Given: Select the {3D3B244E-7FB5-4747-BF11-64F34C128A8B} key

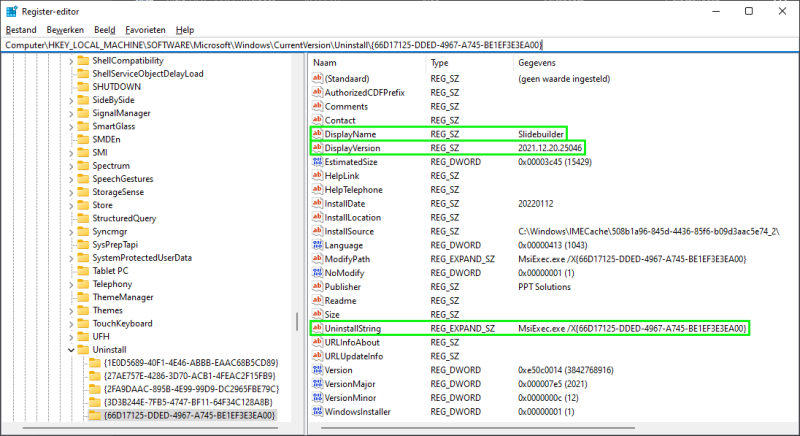Looking at the screenshot, I should click(x=188, y=402).
